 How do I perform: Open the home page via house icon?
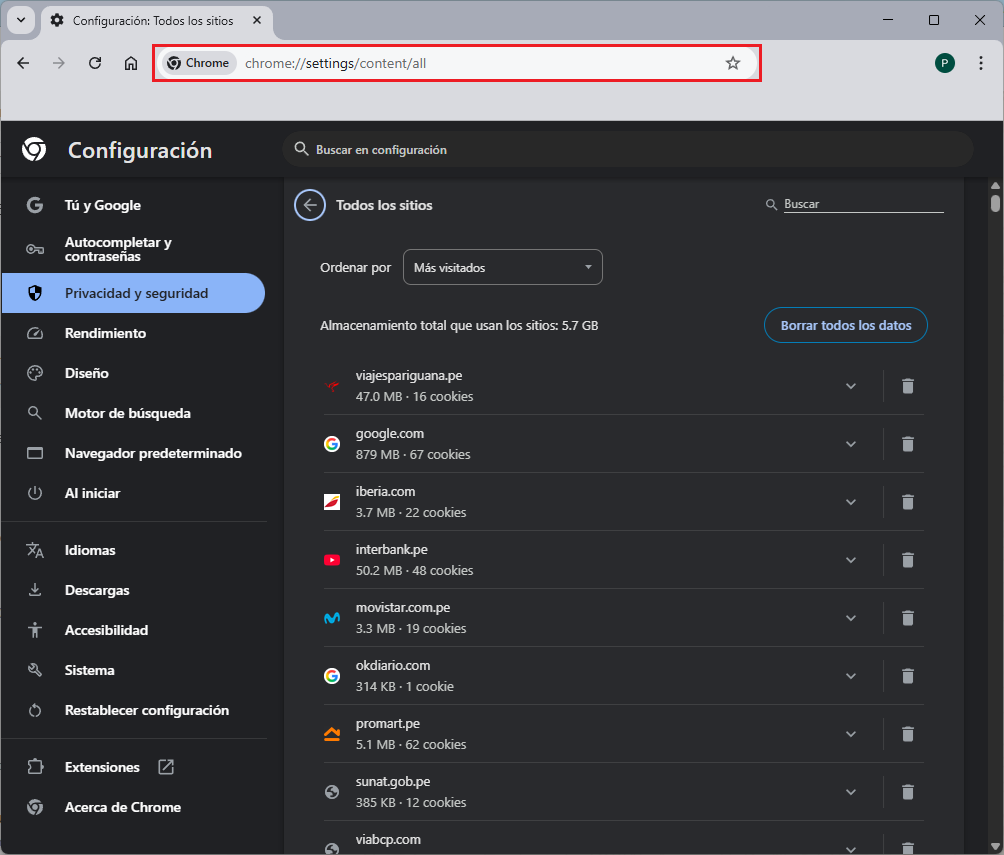click(x=131, y=63)
